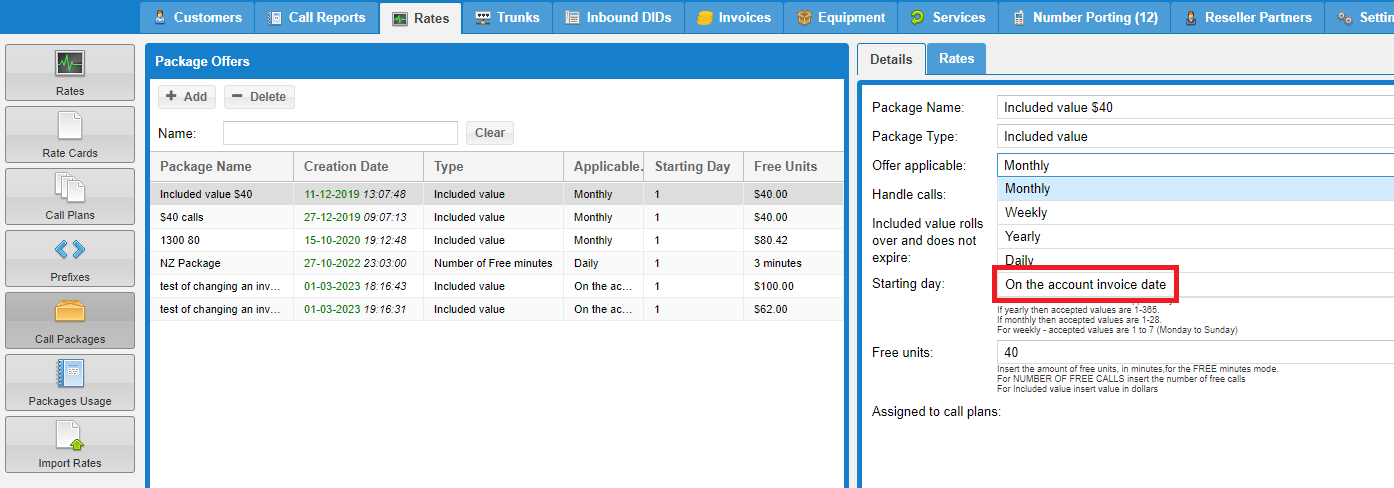Click Add package button
The width and height of the screenshot is (1394, 488).
point(186,97)
